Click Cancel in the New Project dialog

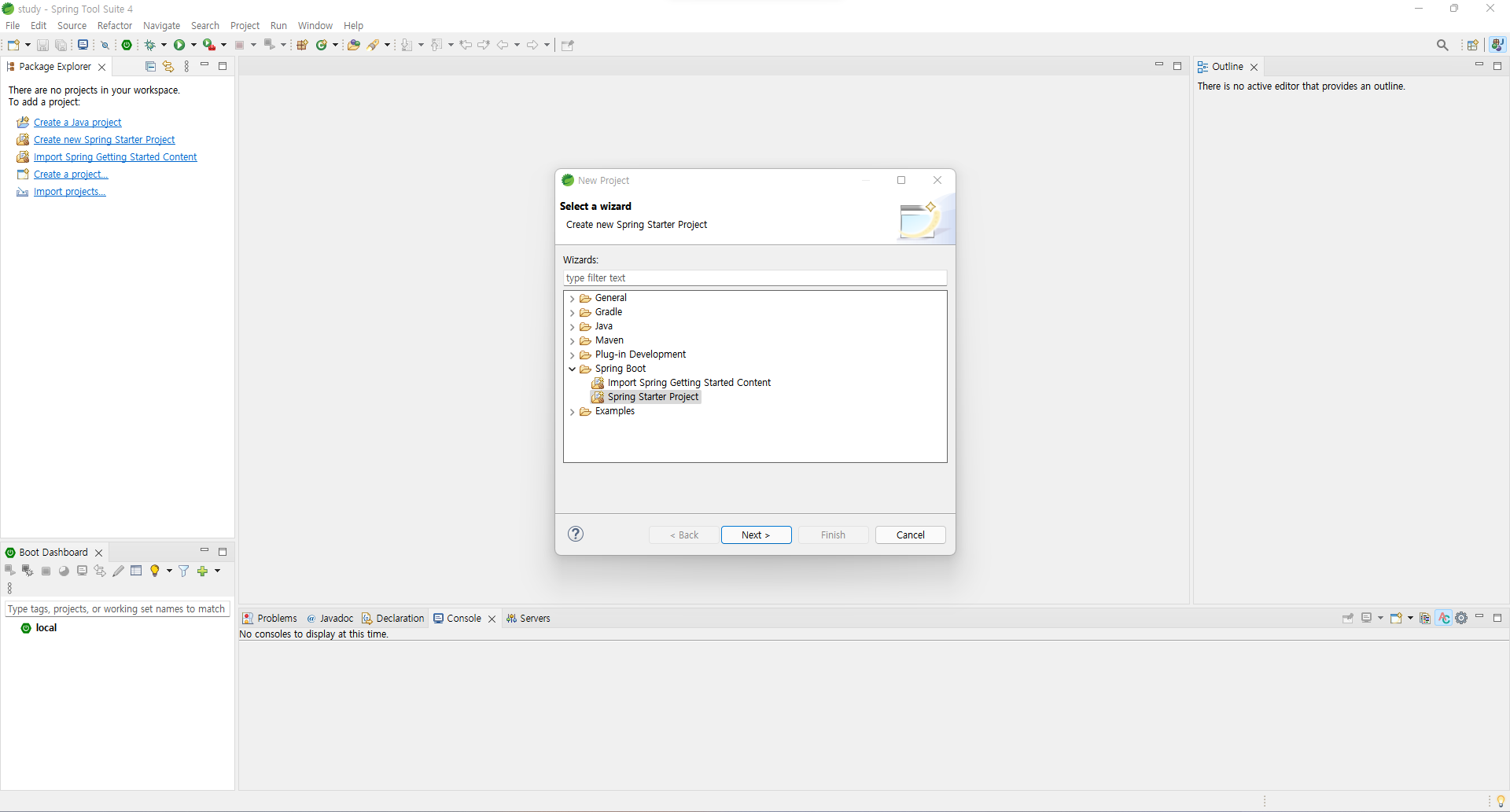pyautogui.click(x=910, y=535)
